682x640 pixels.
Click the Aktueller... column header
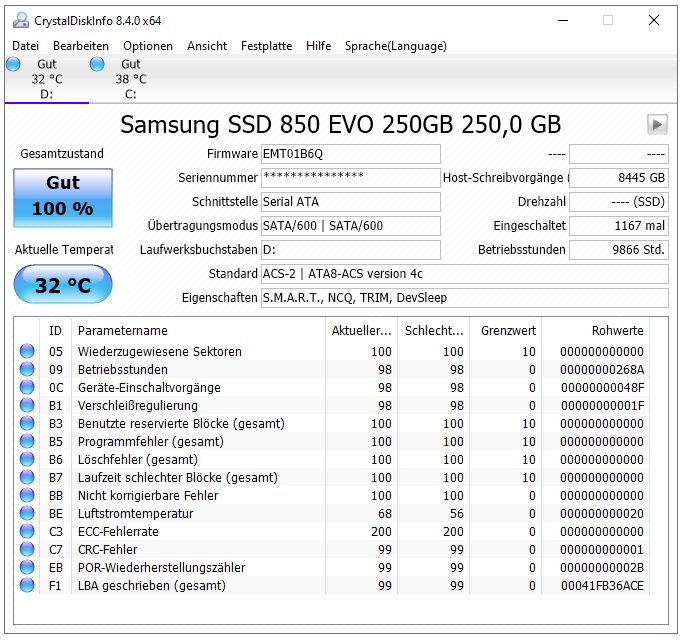[361, 331]
